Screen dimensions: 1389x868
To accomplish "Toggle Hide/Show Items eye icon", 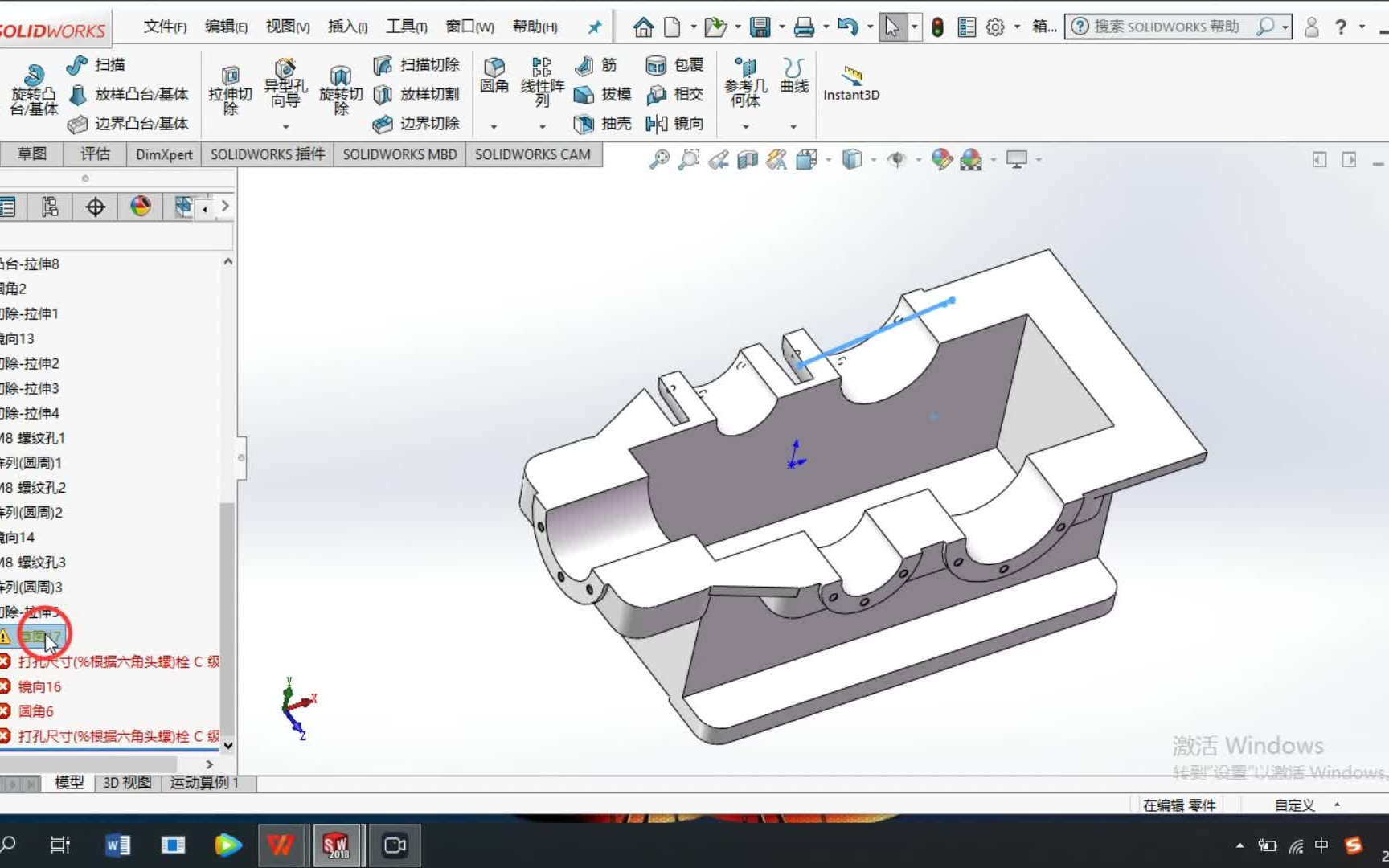I will [x=898, y=159].
